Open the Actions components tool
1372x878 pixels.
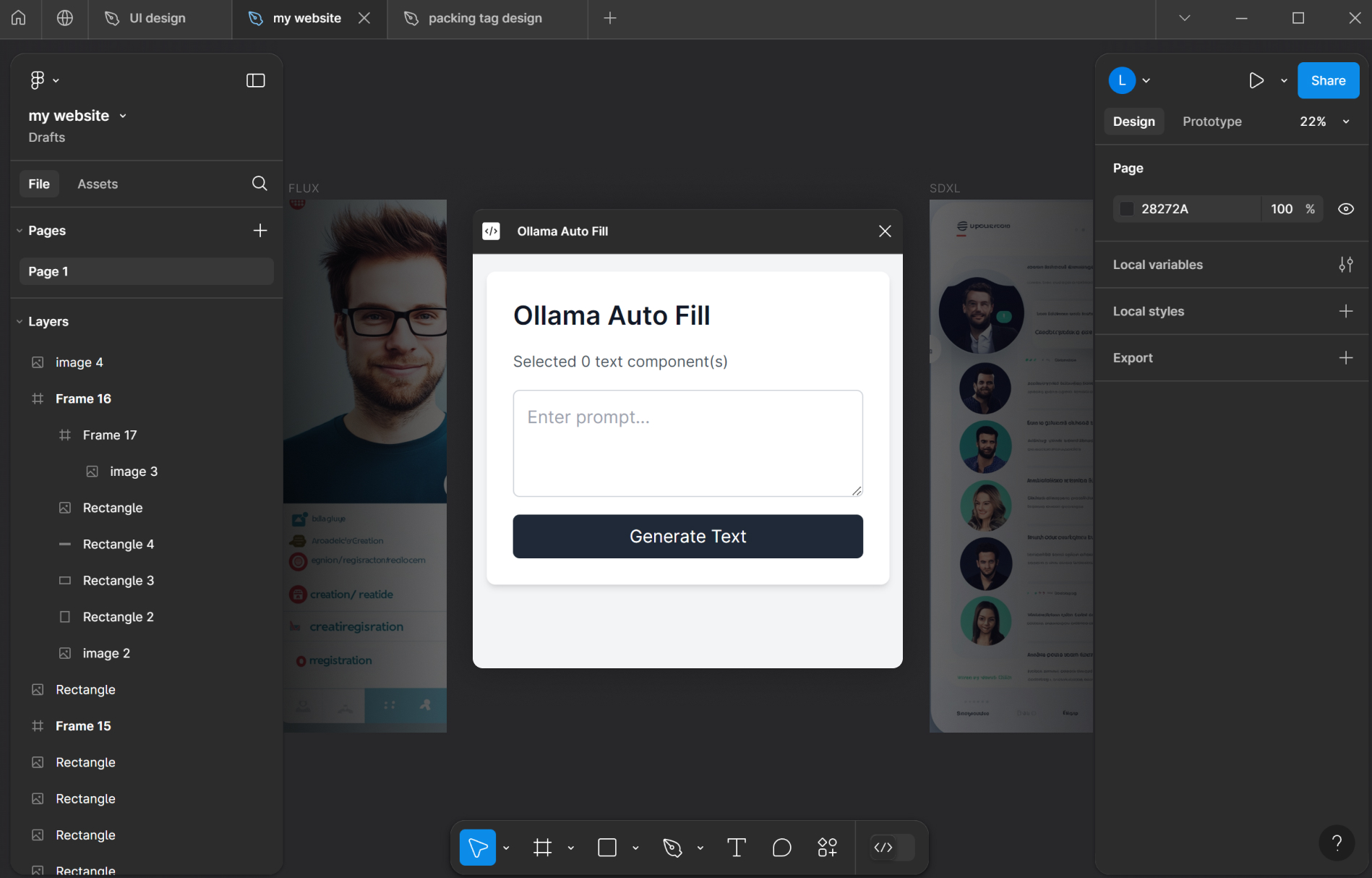(x=827, y=848)
